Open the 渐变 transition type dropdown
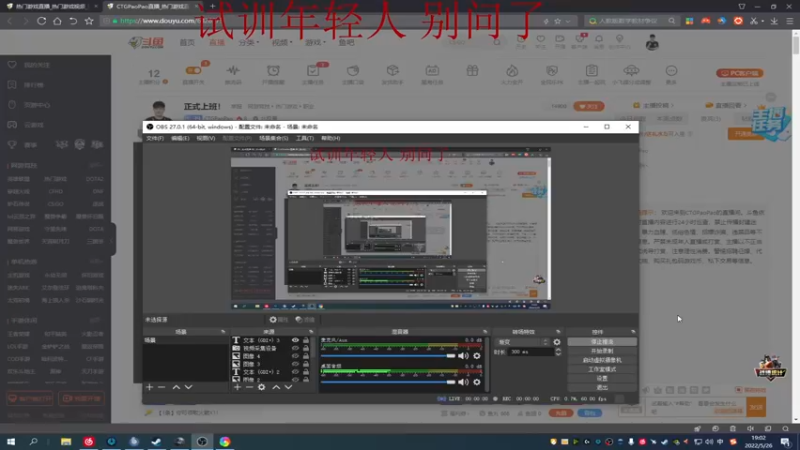Image resolution: width=800 pixels, height=450 pixels. pyautogui.click(x=523, y=342)
